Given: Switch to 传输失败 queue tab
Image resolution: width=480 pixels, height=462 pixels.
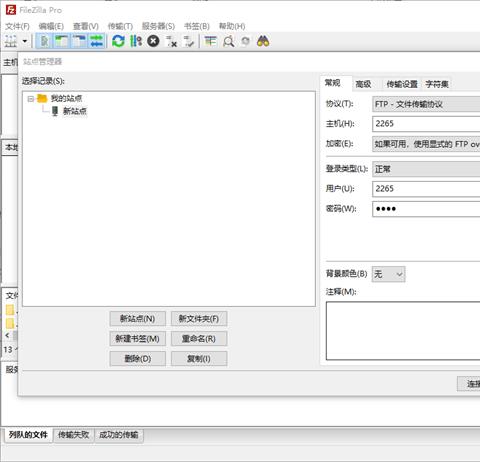Looking at the screenshot, I should (x=74, y=435).
